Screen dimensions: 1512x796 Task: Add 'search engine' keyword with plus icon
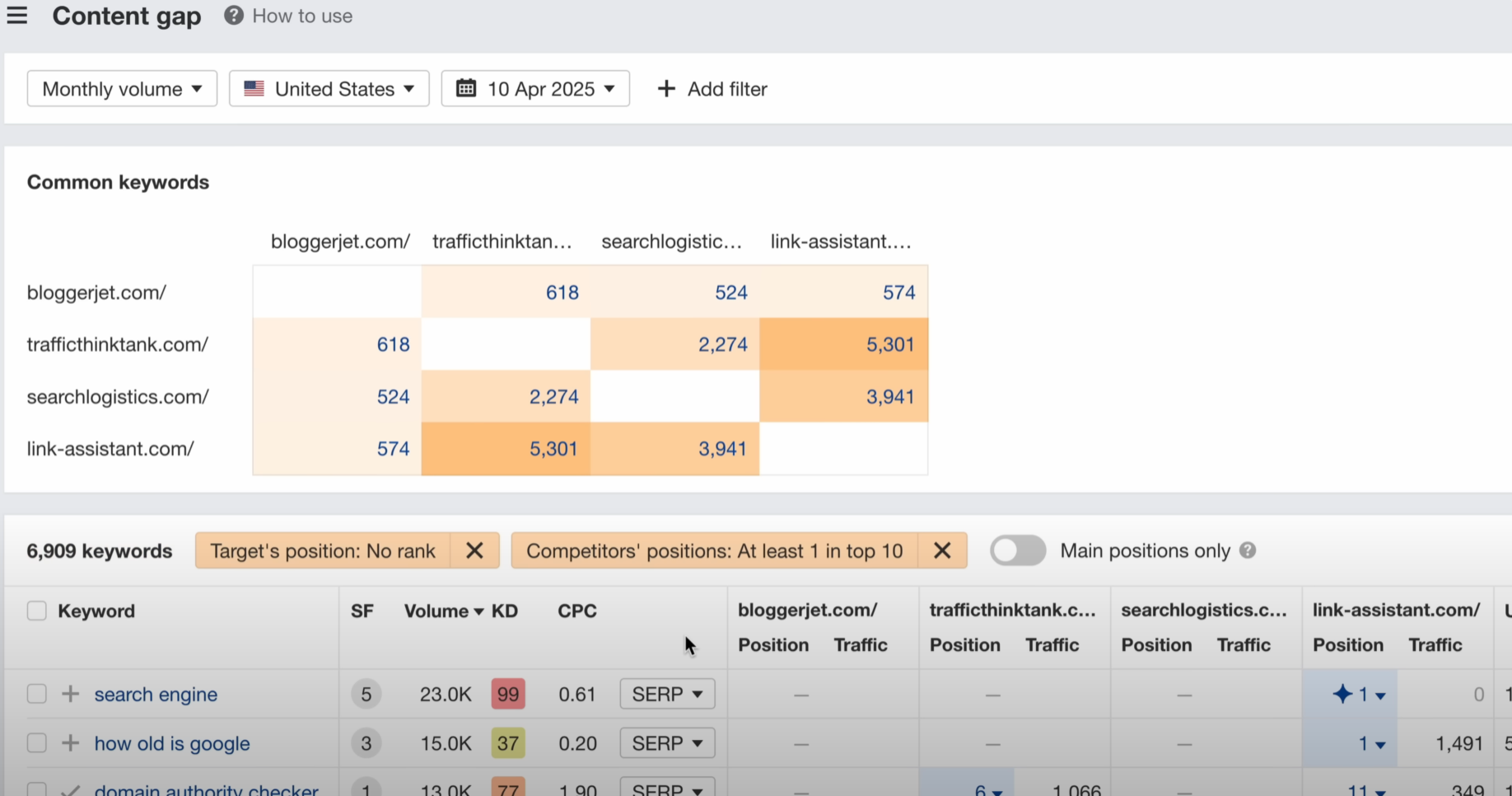tap(71, 695)
